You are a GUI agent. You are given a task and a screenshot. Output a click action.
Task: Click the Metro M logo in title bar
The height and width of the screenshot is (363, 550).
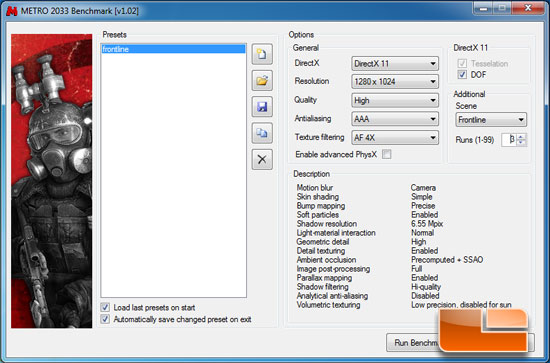[12, 11]
